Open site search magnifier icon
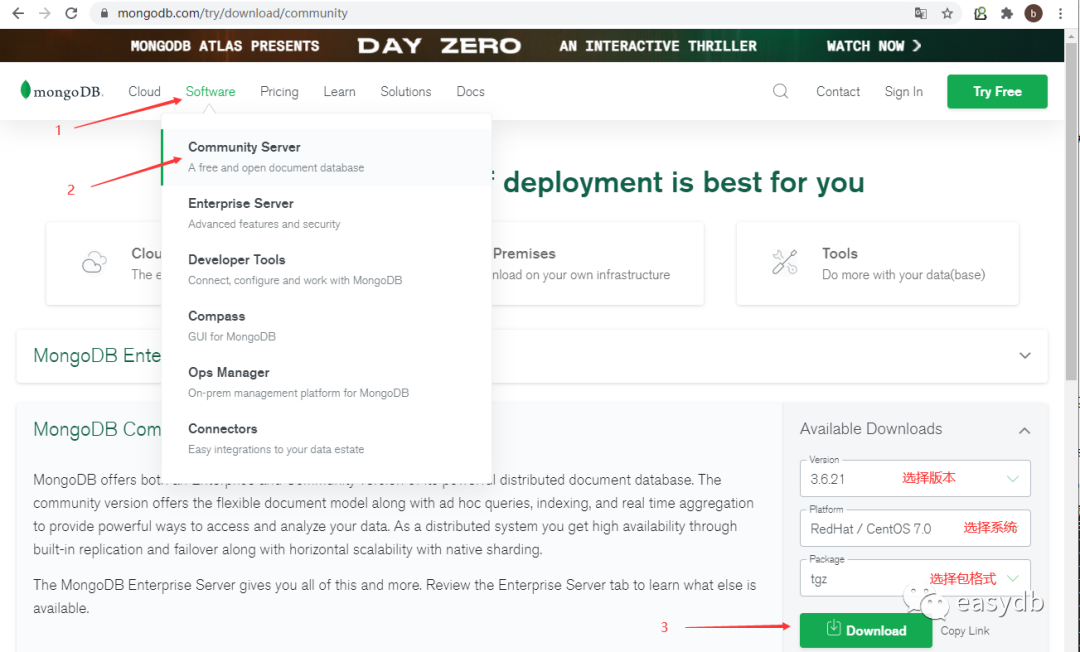The image size is (1080, 652). click(x=780, y=91)
